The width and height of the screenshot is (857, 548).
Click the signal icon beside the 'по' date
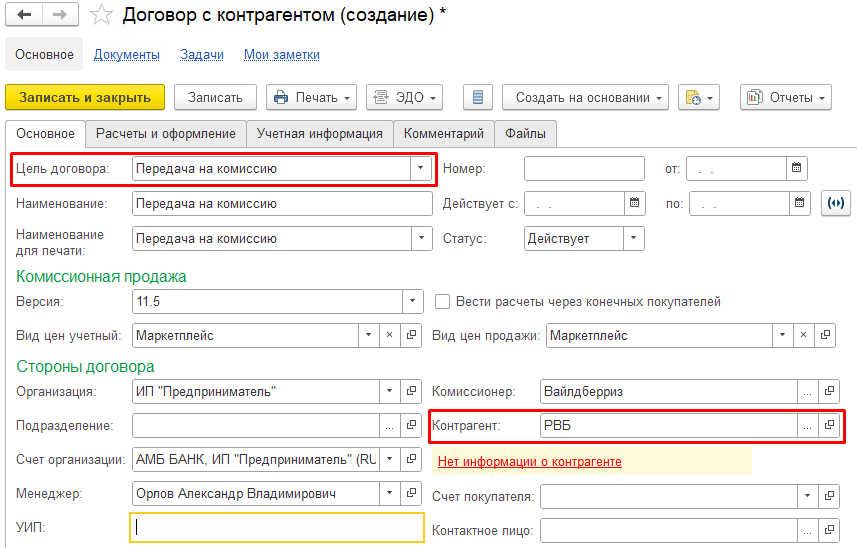[835, 204]
